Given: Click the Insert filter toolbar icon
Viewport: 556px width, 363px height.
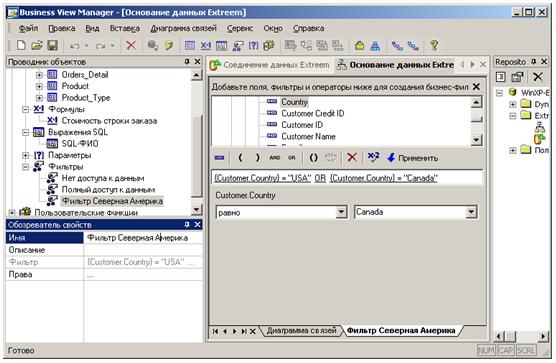Looking at the screenshot, I should pyautogui.click(x=238, y=46).
